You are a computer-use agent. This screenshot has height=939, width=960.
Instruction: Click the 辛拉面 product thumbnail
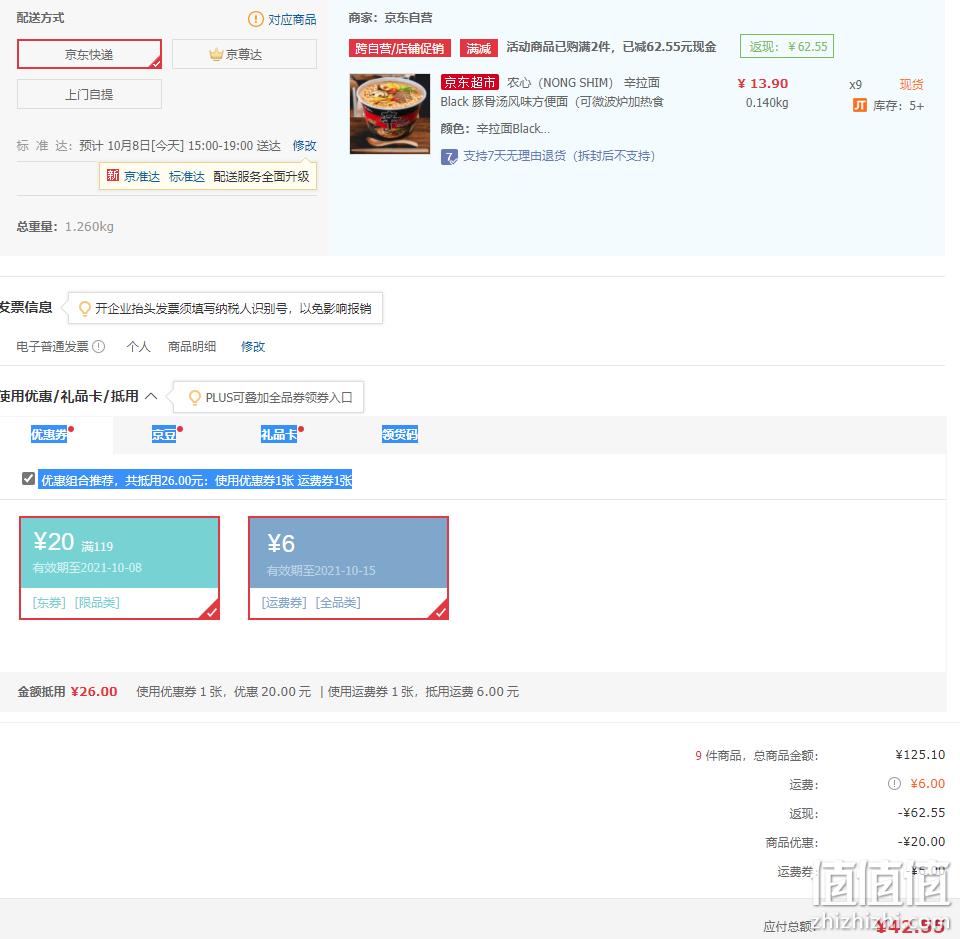click(390, 114)
